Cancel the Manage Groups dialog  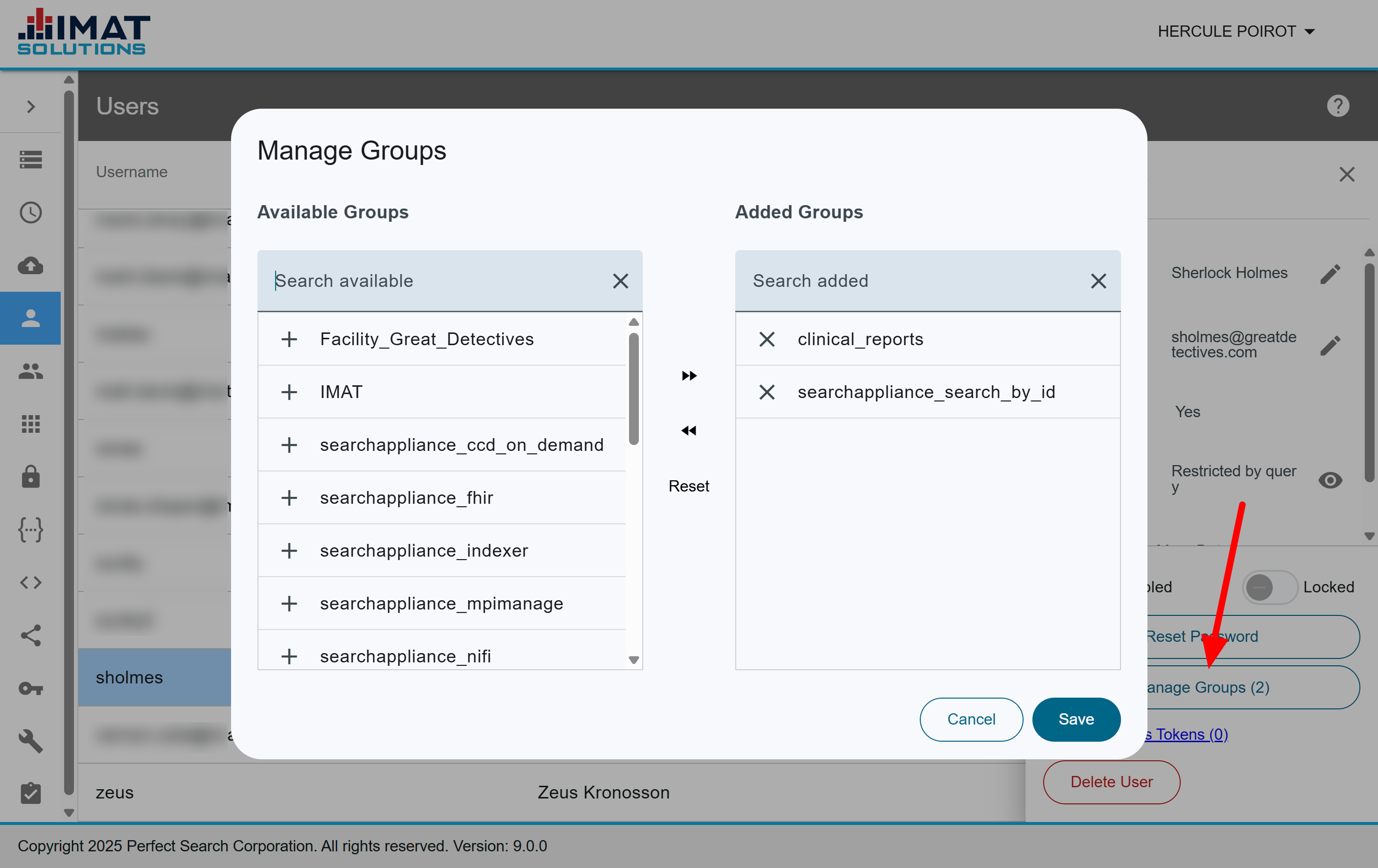tap(971, 719)
